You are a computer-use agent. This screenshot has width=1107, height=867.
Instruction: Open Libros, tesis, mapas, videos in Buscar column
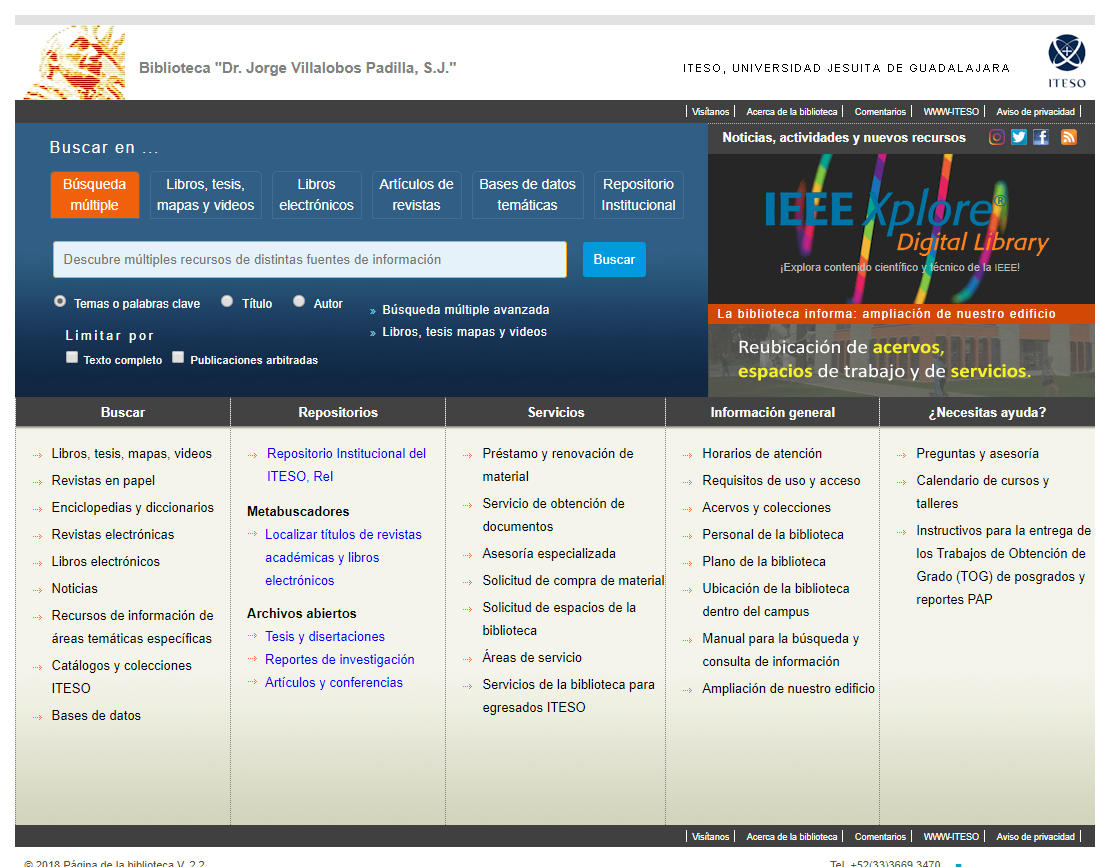(x=131, y=453)
